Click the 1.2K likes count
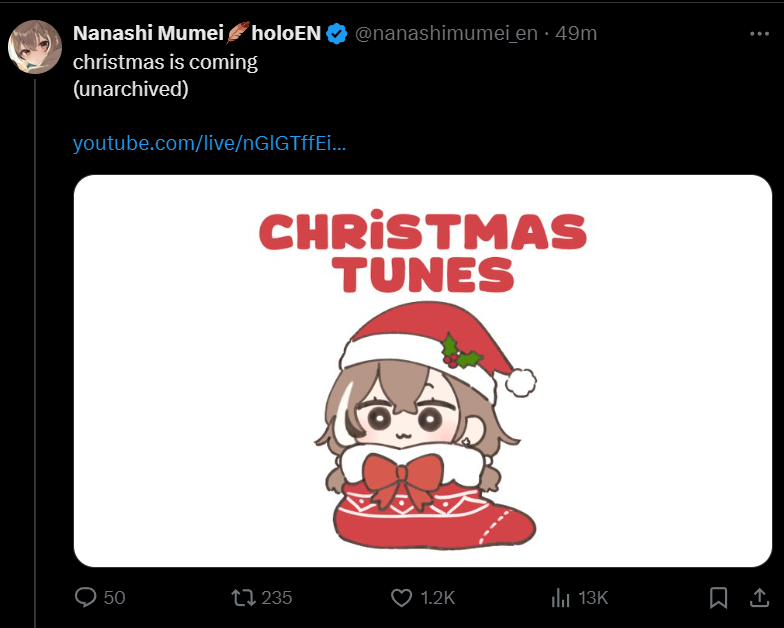784x628 pixels. click(437, 598)
